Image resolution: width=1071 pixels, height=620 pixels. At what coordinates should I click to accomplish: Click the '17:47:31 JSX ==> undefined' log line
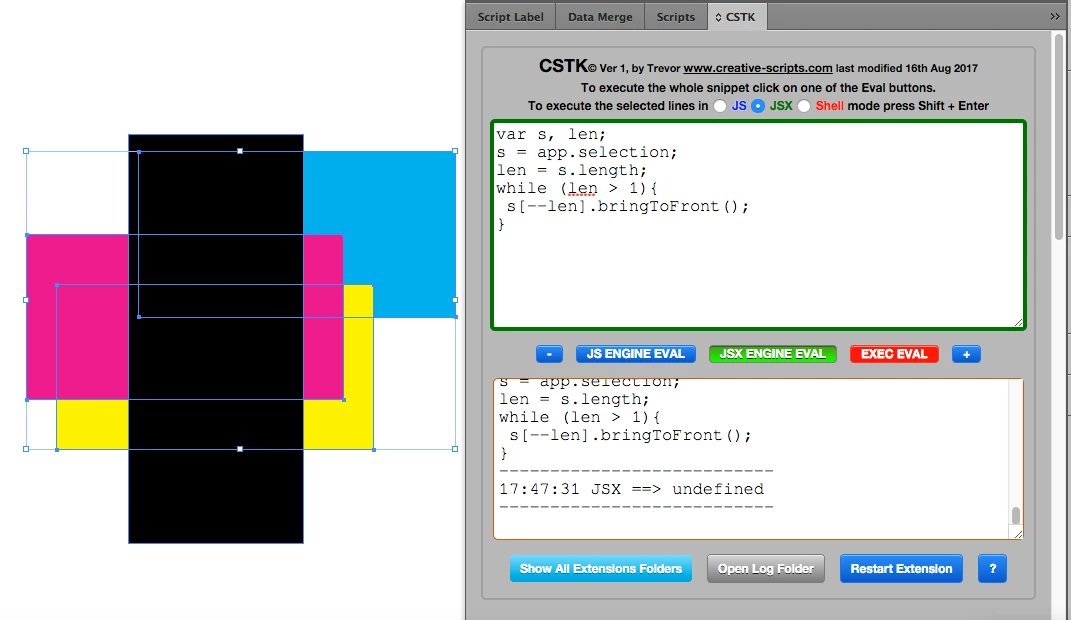tap(631, 489)
